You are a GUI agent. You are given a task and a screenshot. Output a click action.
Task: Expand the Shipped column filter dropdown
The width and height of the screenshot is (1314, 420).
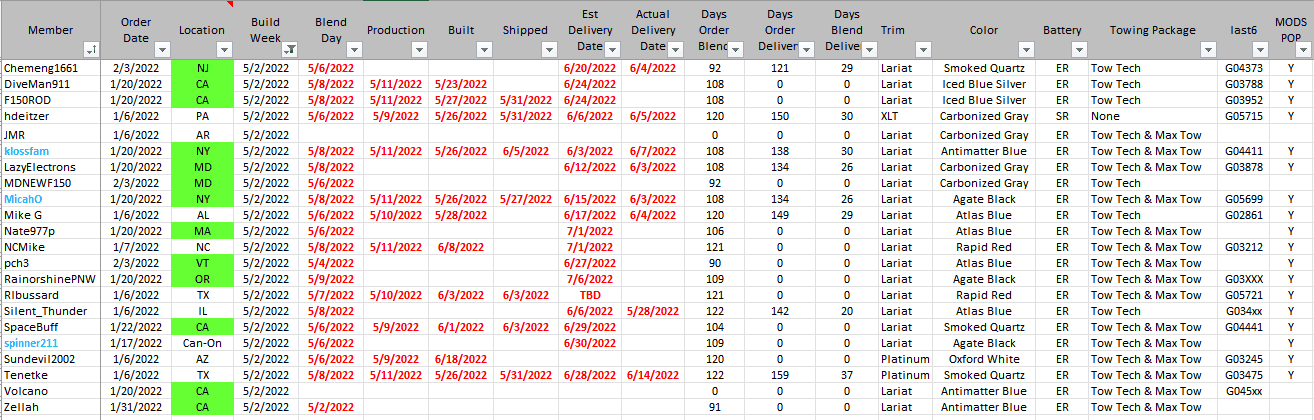548,49
